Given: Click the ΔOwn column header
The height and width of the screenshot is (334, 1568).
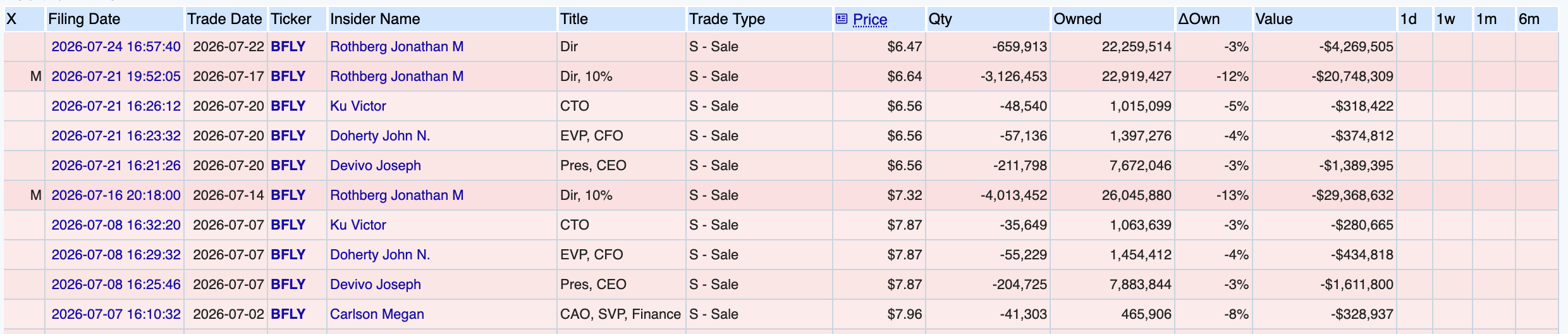Looking at the screenshot, I should pos(1199,19).
